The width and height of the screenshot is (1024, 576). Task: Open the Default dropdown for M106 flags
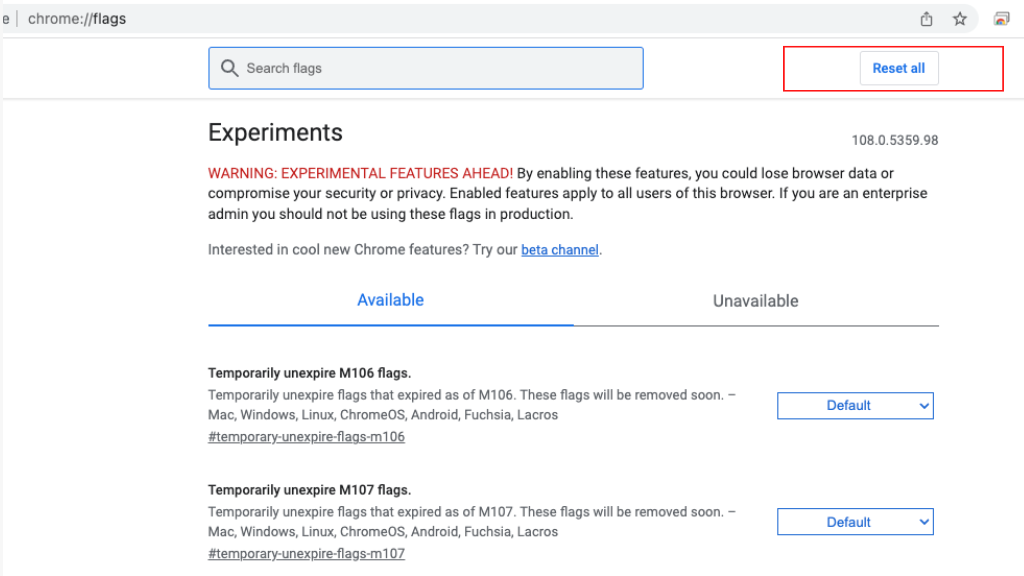coord(855,406)
